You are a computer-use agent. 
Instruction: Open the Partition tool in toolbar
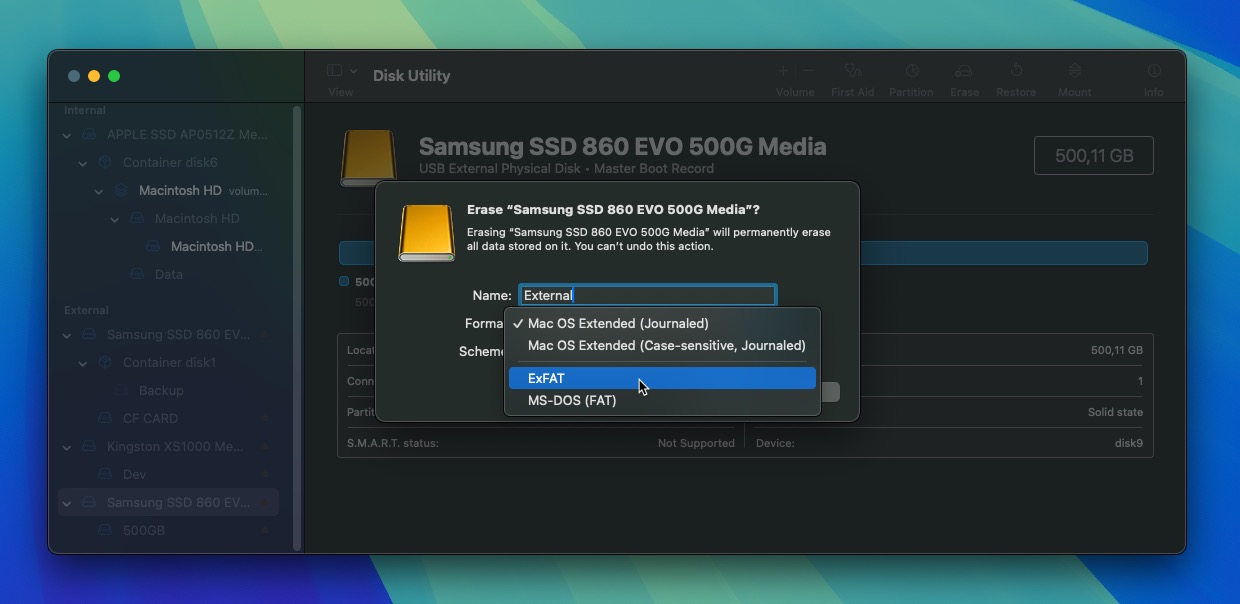912,71
